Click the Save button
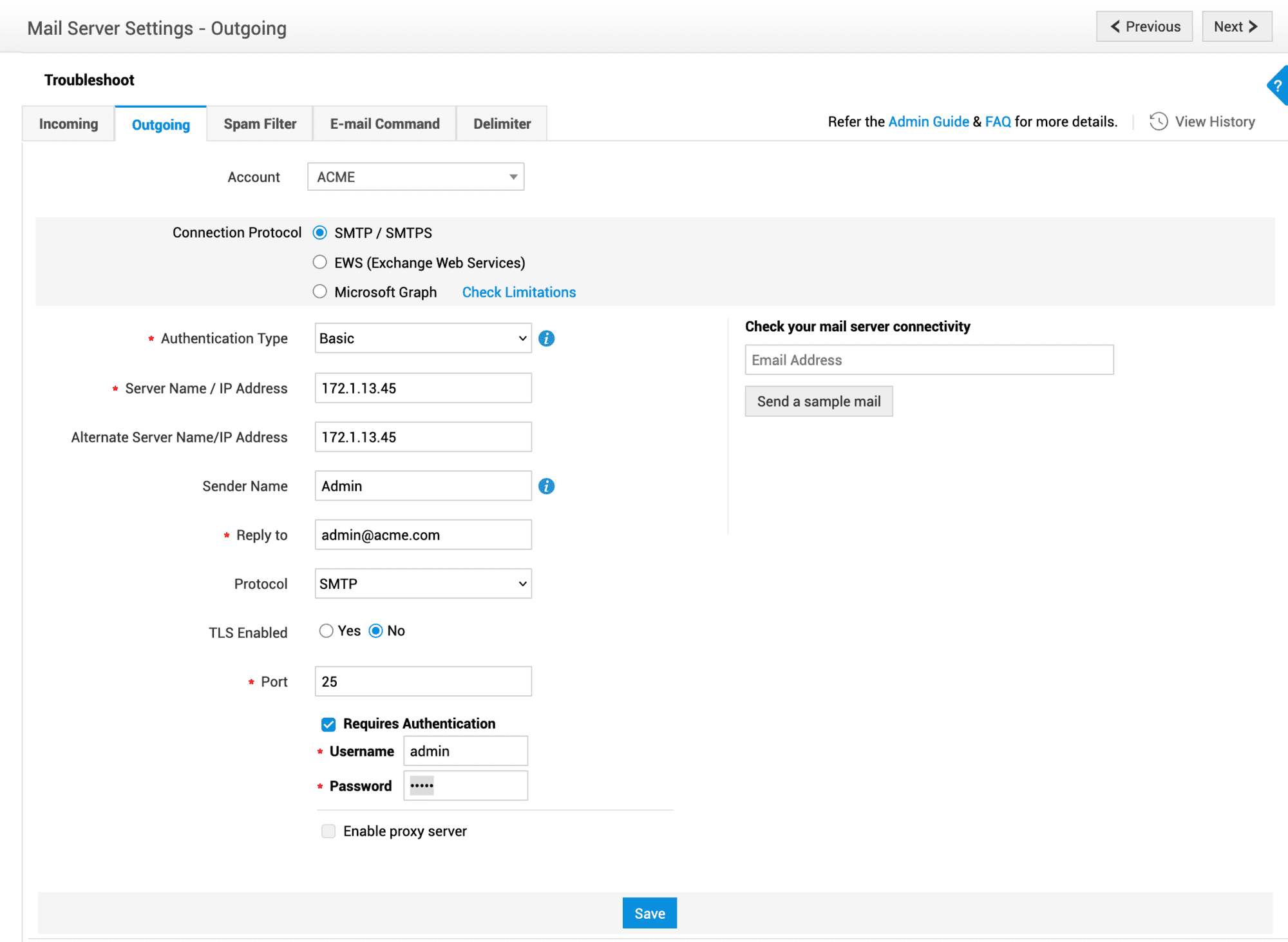 click(x=649, y=913)
